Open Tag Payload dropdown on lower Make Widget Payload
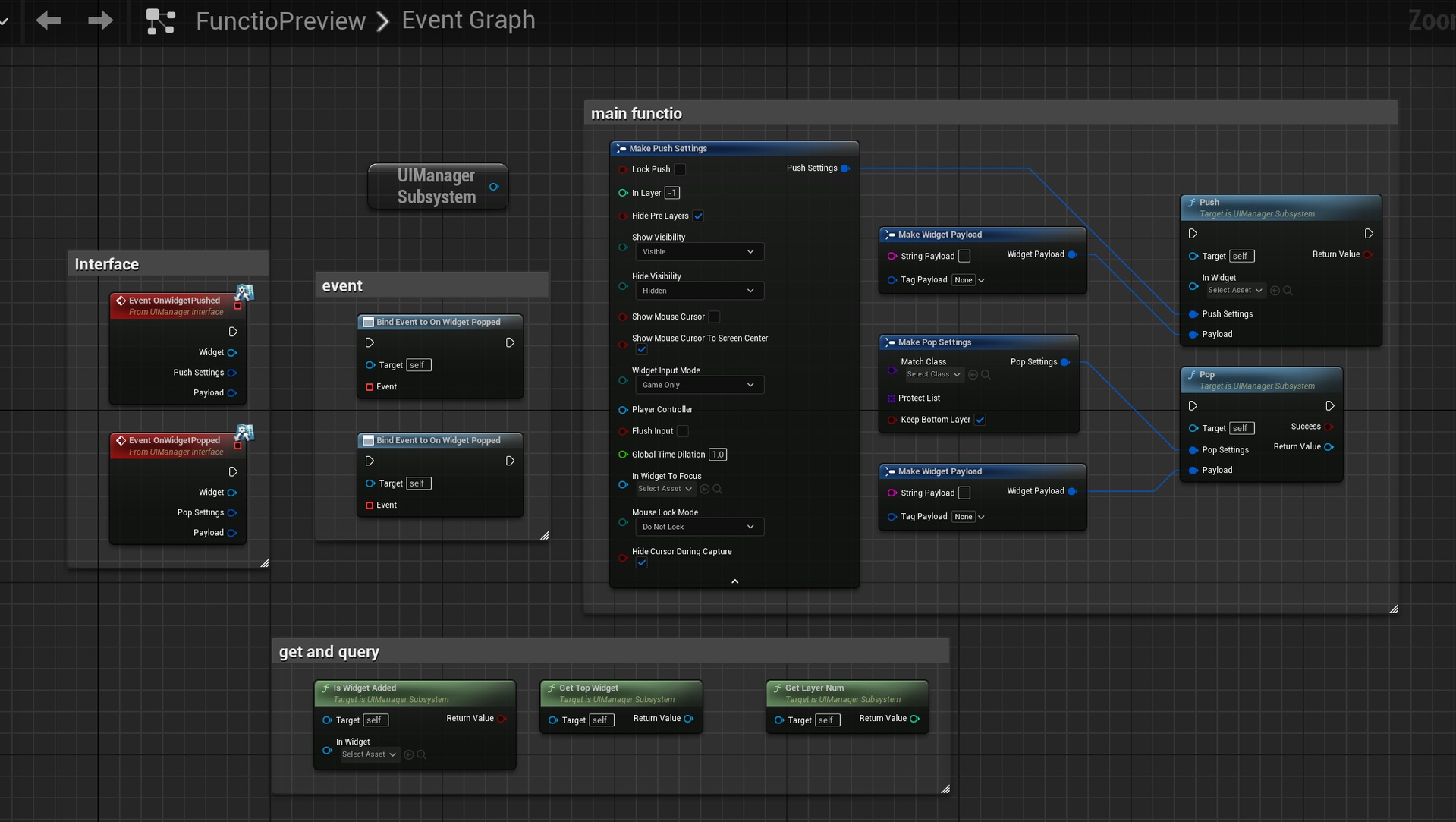Screen dimensions: 1456x822 click(x=969, y=517)
